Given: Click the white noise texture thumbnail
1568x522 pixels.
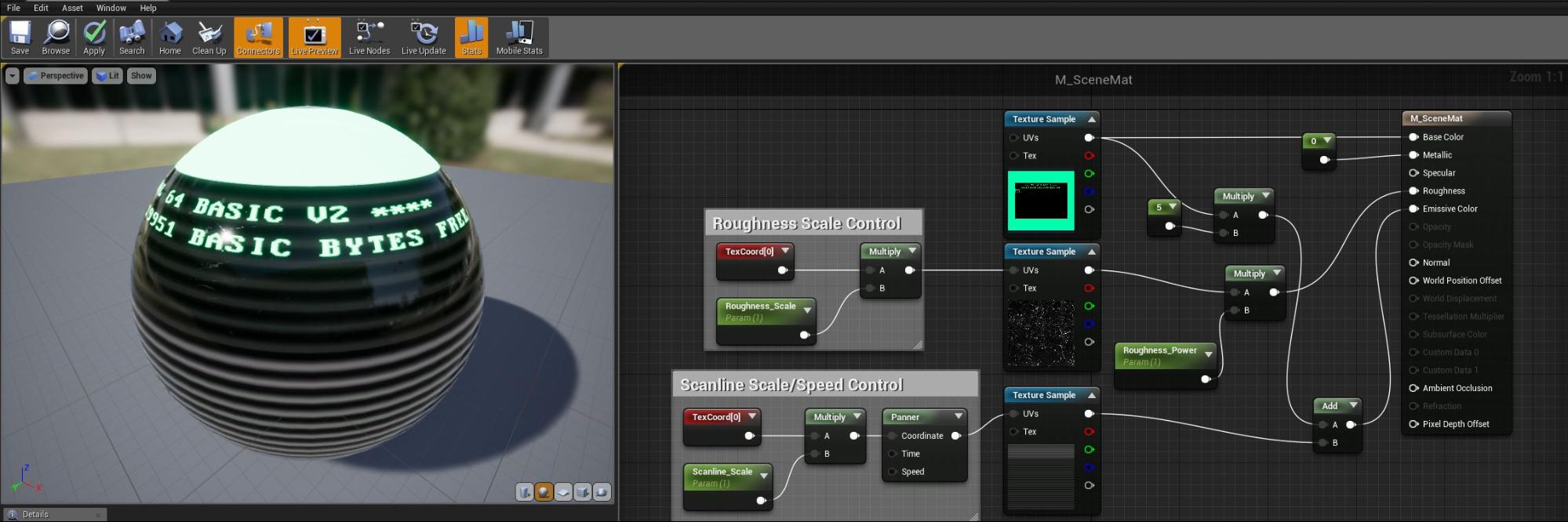Looking at the screenshot, I should tap(1041, 333).
